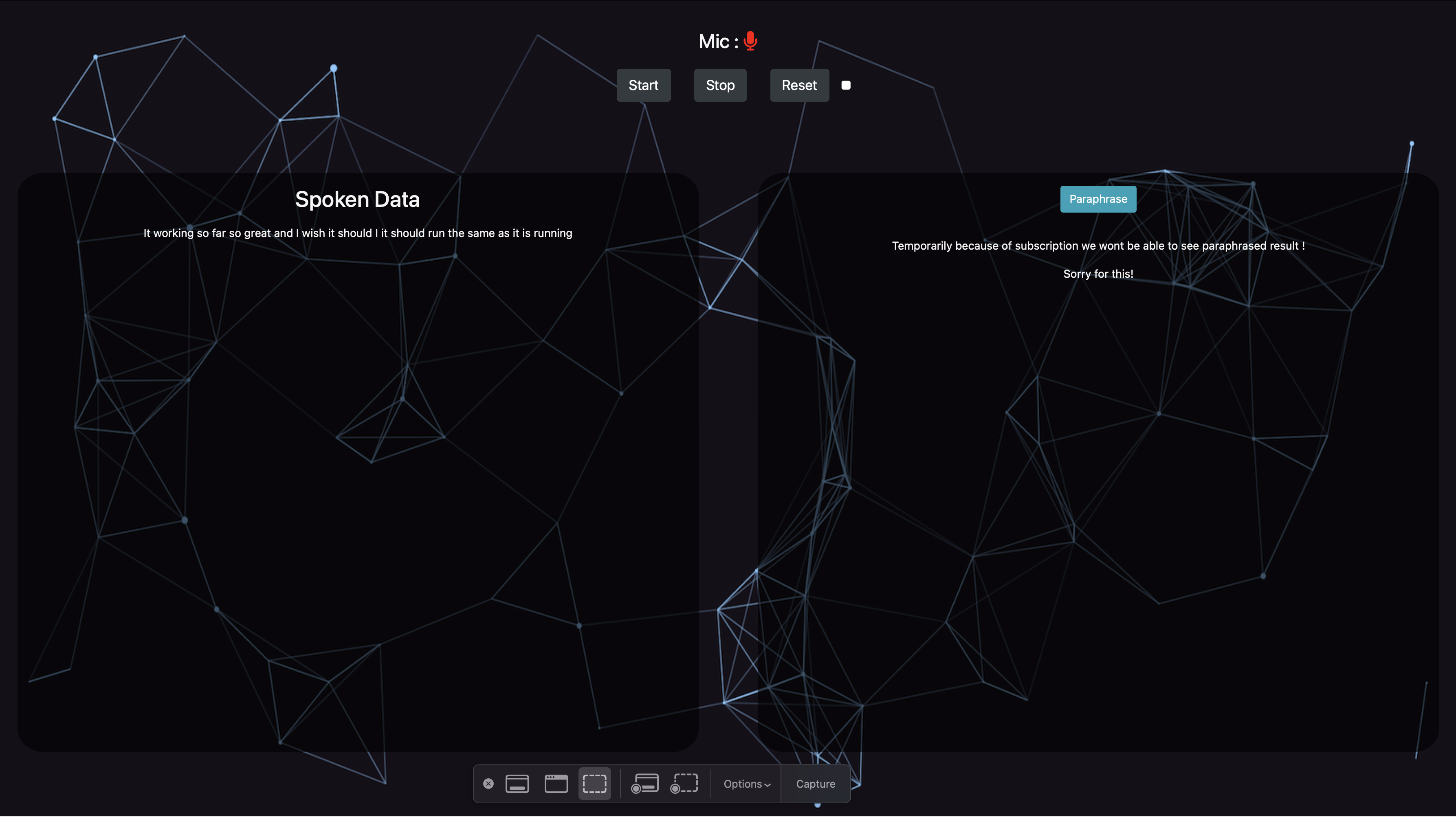
Task: Choose Record Entire Screen icon
Action: click(x=645, y=784)
